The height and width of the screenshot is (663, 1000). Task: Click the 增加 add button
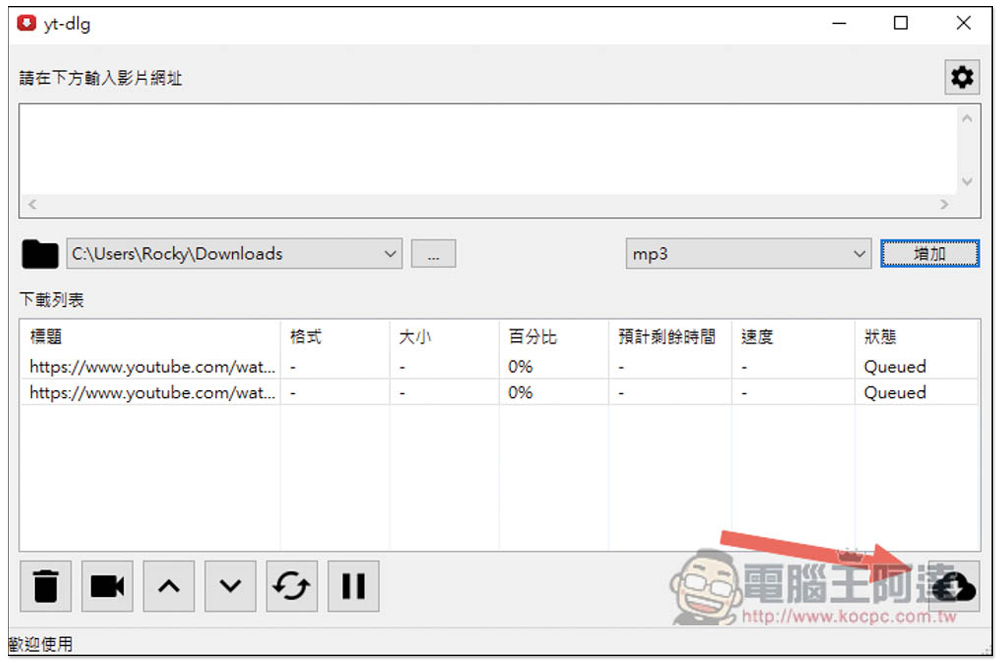(x=929, y=254)
